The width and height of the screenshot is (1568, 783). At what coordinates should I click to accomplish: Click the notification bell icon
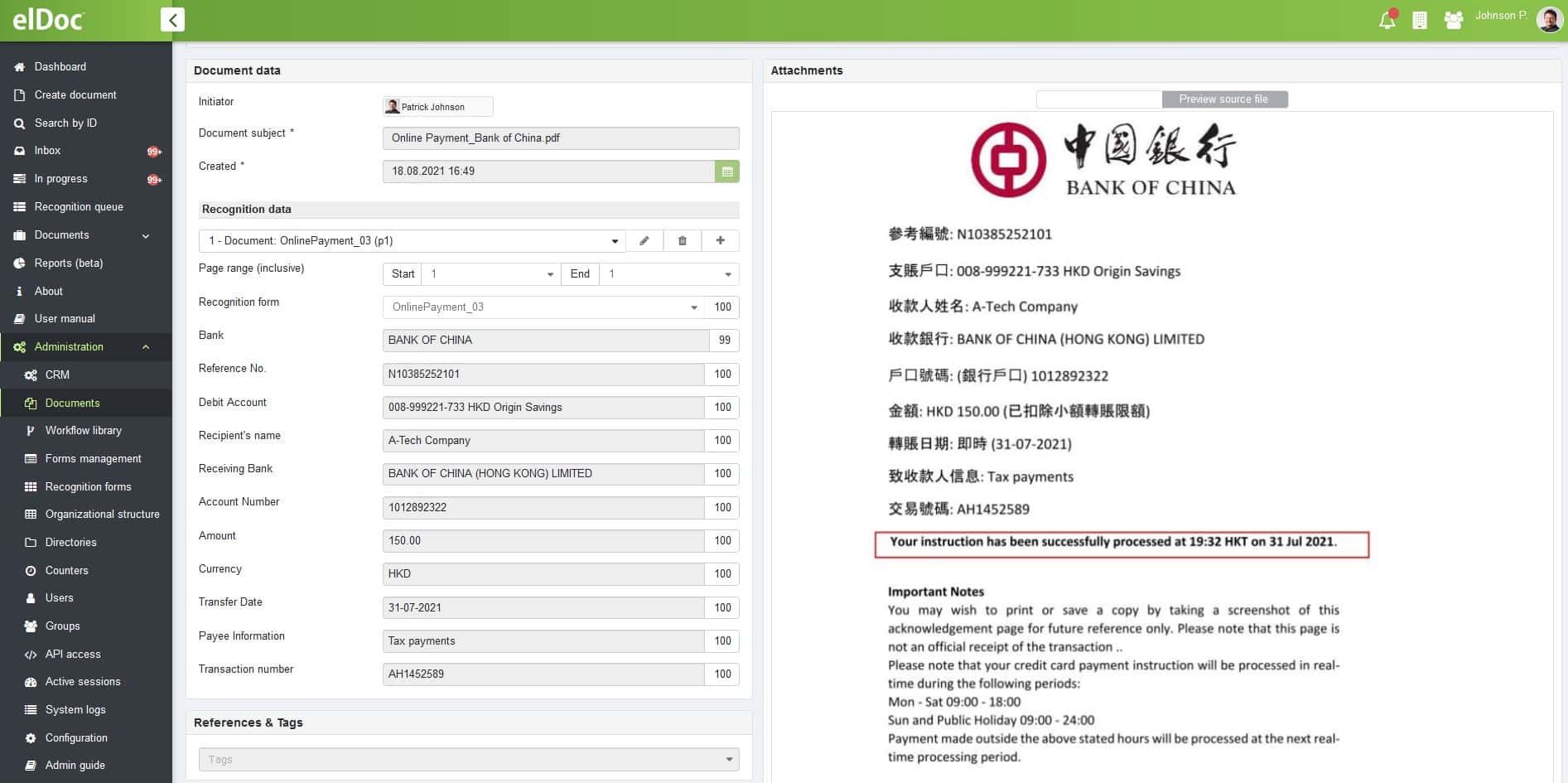pos(1387,20)
